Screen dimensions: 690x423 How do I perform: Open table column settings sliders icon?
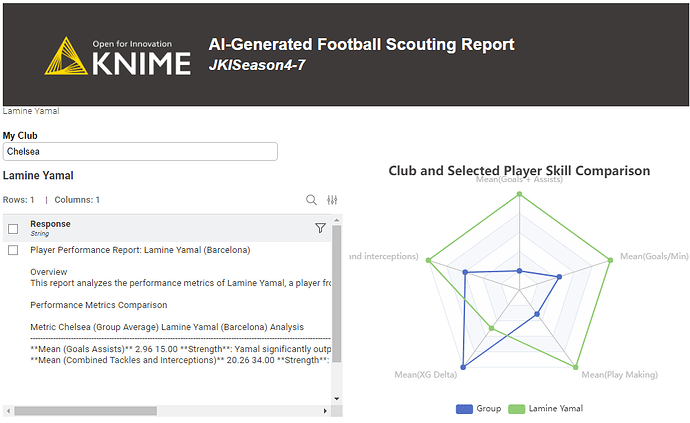(332, 200)
